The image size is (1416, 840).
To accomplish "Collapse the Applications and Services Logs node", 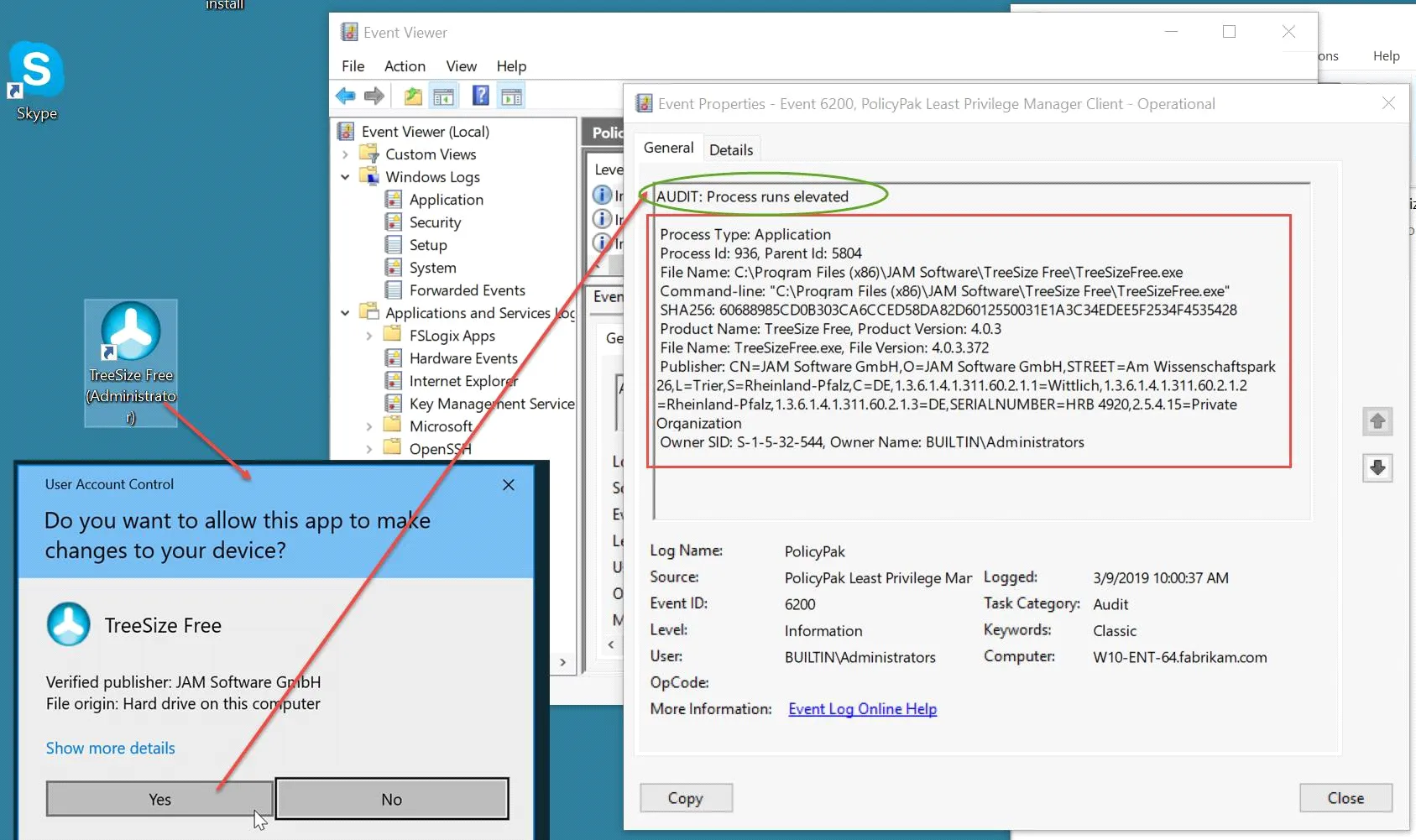I will (x=345, y=312).
